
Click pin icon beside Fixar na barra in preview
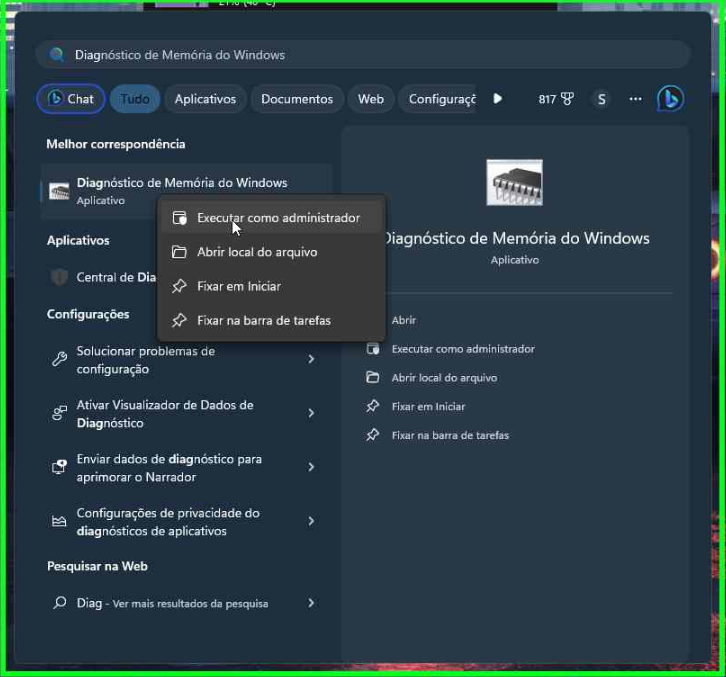[x=373, y=435]
